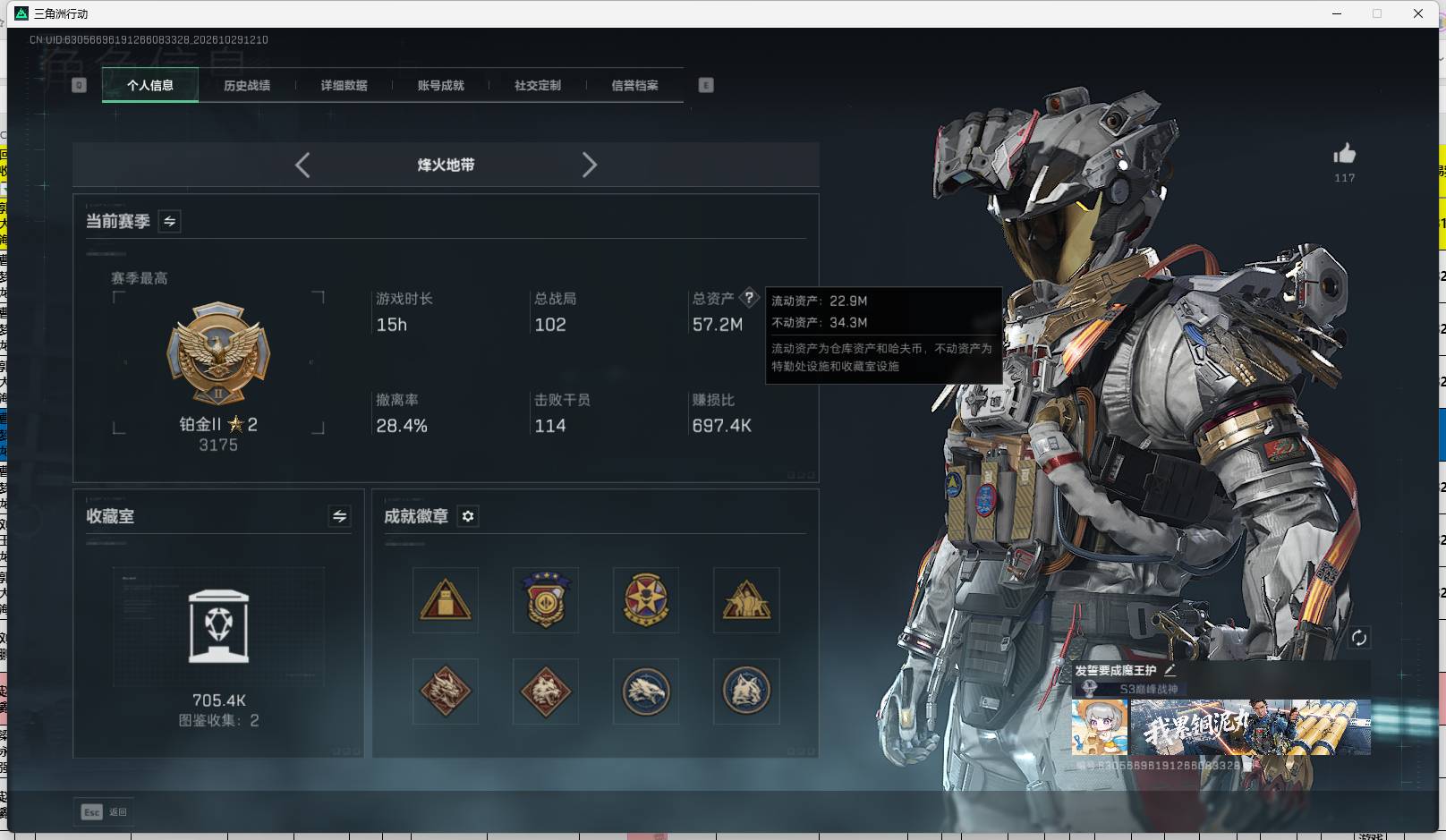Click the rotate character model icon
This screenshot has height=840, width=1446.
[1359, 638]
